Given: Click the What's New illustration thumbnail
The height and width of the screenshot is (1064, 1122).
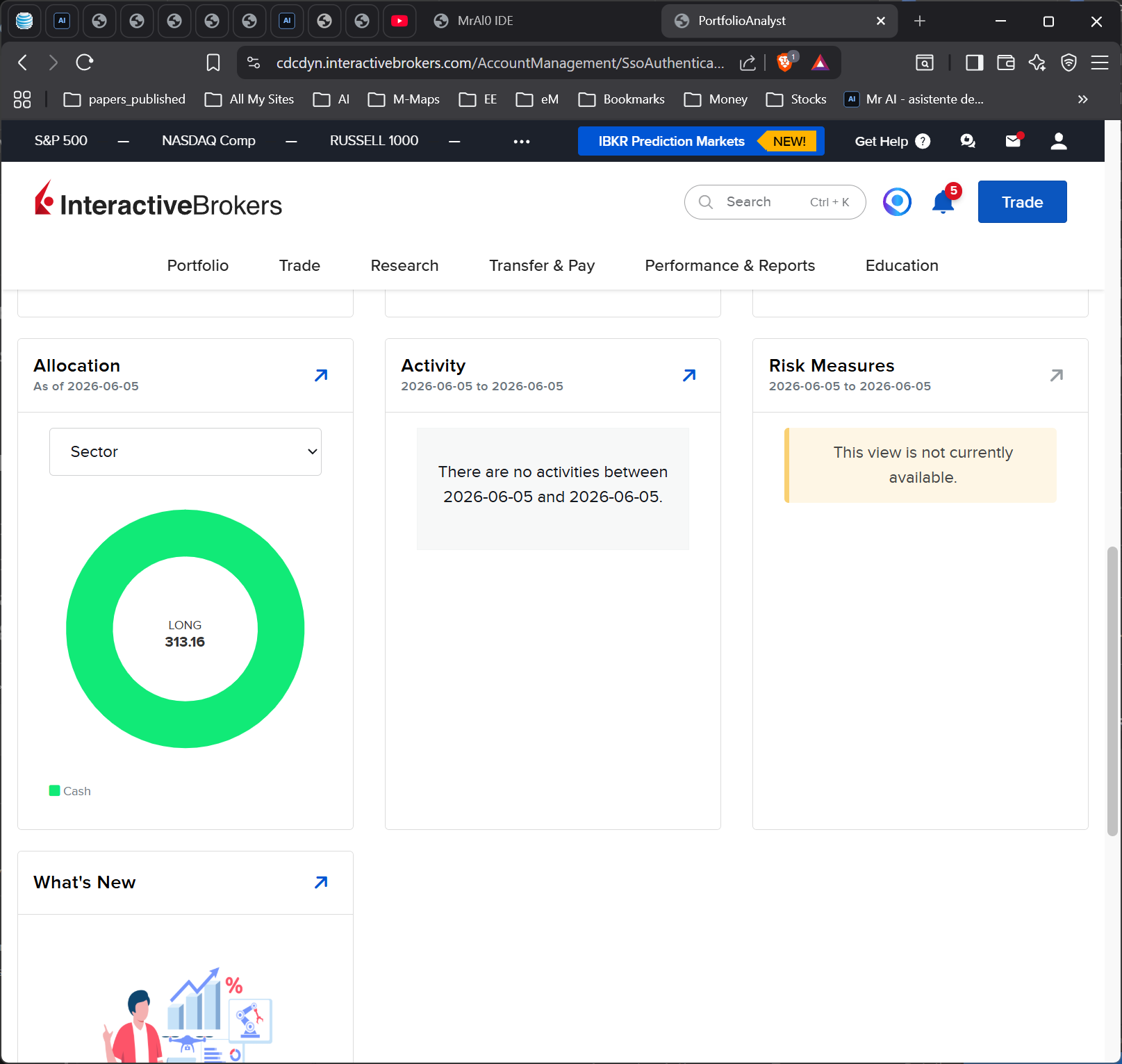Looking at the screenshot, I should click(x=188, y=1014).
